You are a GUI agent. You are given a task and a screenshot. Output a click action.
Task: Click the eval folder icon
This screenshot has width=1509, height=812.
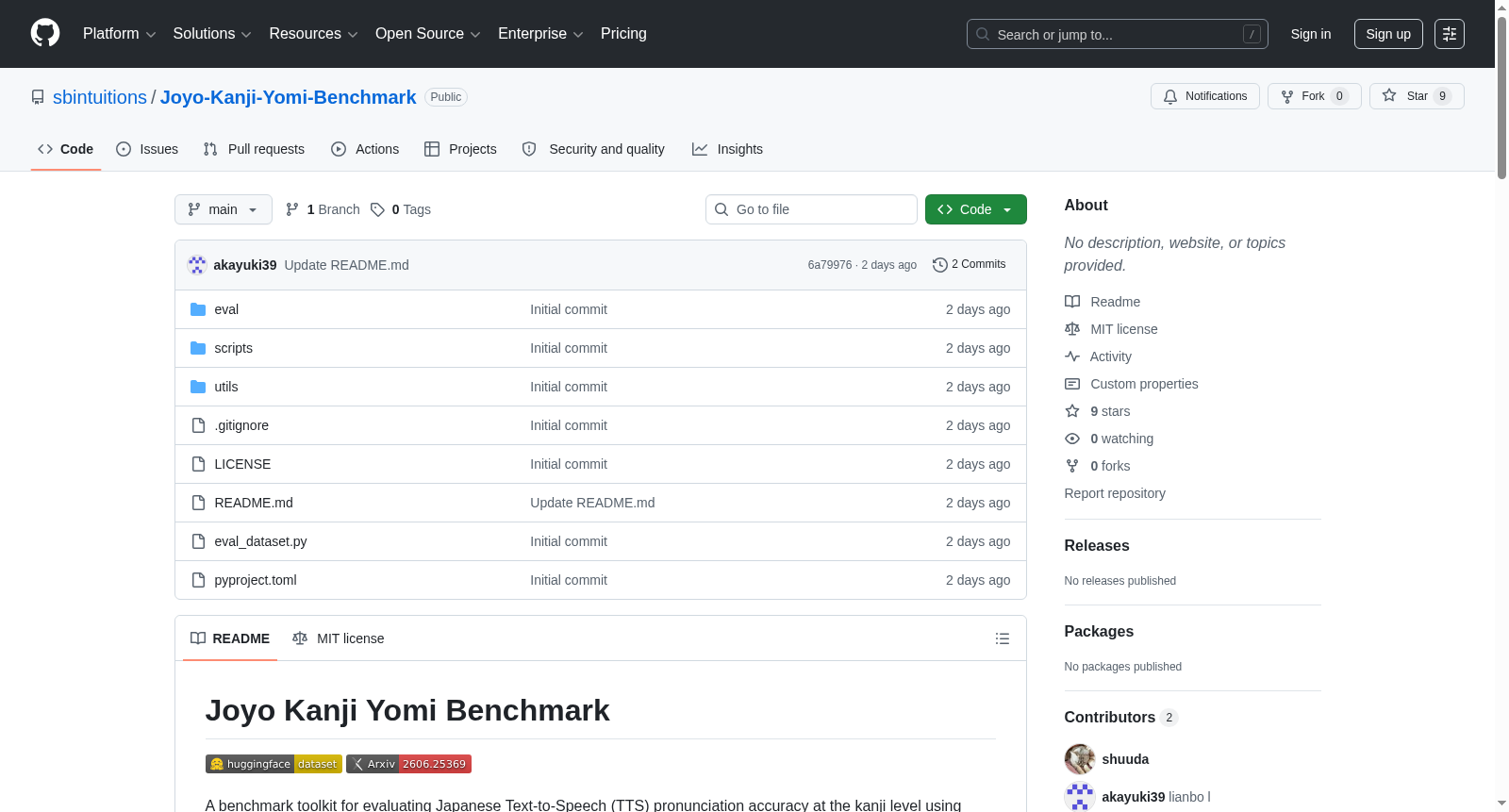coord(198,309)
